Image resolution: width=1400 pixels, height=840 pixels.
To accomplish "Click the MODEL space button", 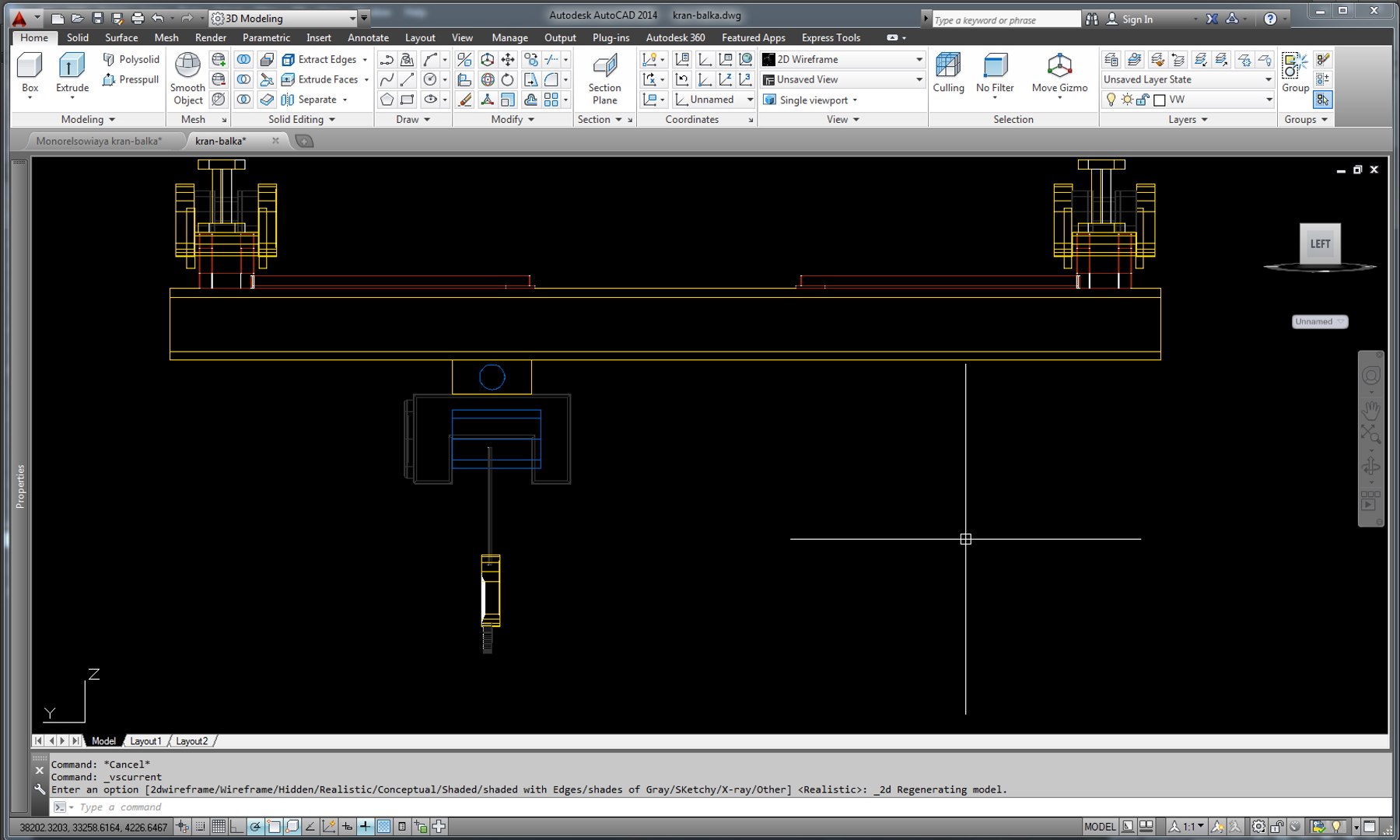I will click(1100, 827).
